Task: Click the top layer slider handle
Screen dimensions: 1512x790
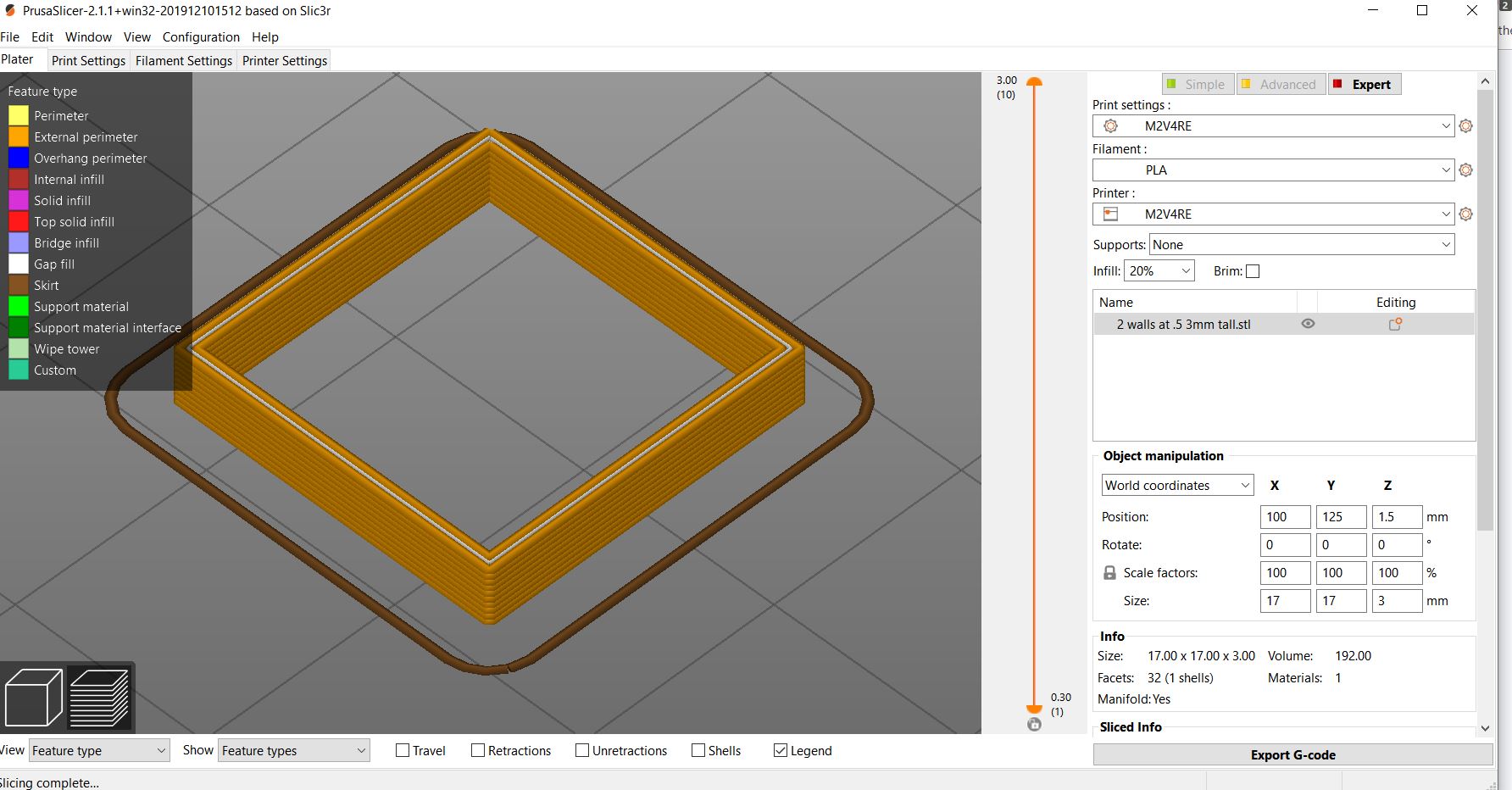Action: tap(1034, 82)
